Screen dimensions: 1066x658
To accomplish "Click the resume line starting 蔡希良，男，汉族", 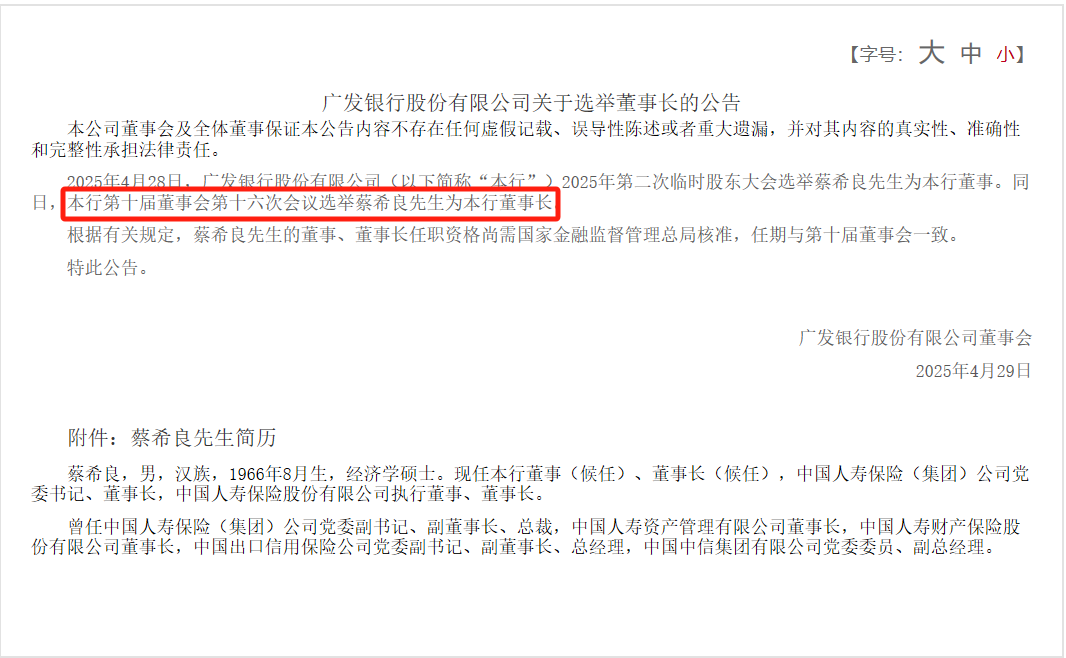I will [530, 483].
